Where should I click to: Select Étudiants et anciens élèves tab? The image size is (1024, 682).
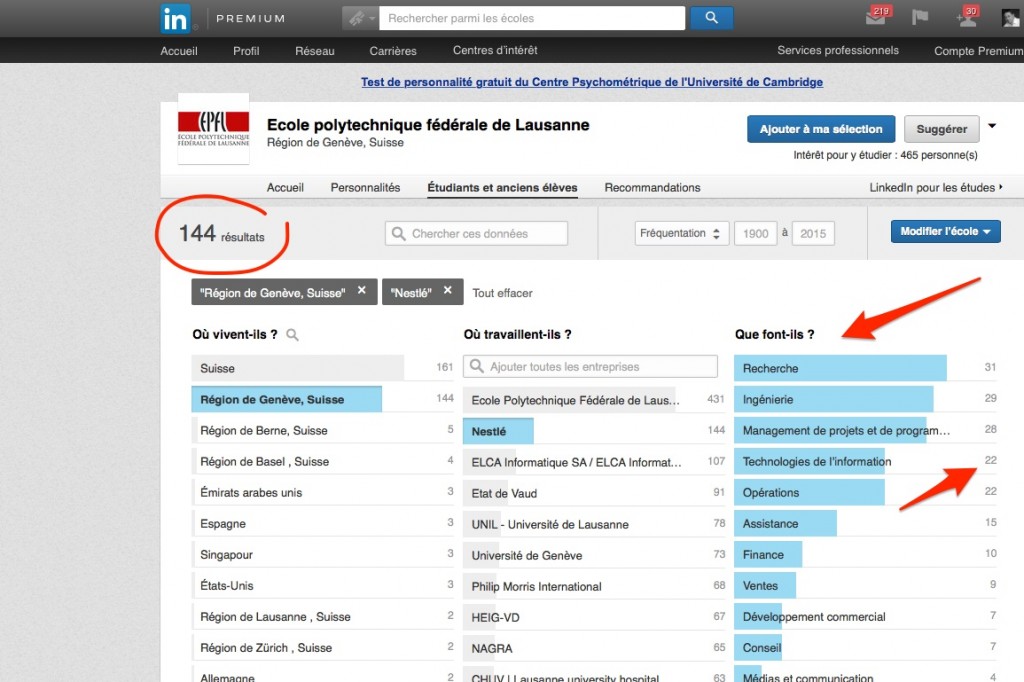(502, 187)
